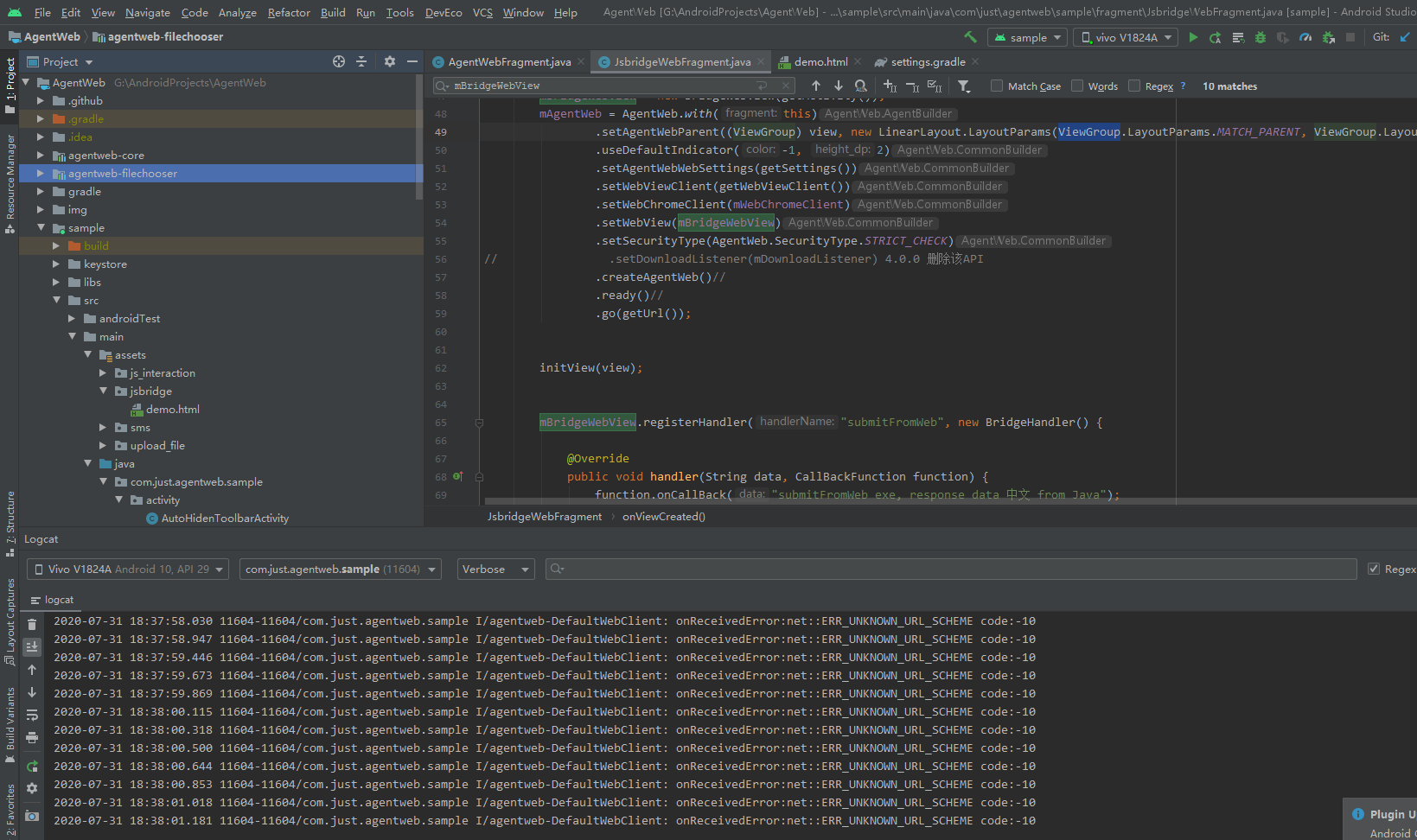The image size is (1417, 840).
Task: Clear the Logcat output with trash icon
Action: 32,623
